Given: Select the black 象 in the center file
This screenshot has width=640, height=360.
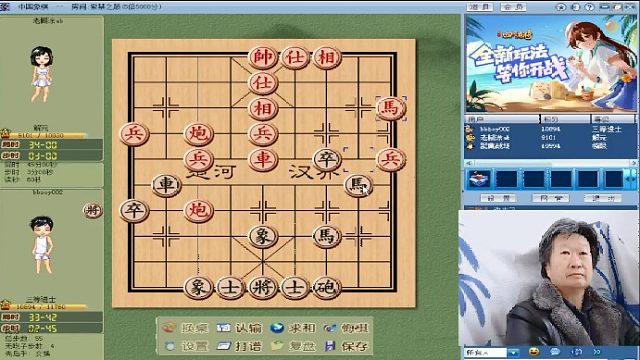Looking at the screenshot, I should 262,236.
